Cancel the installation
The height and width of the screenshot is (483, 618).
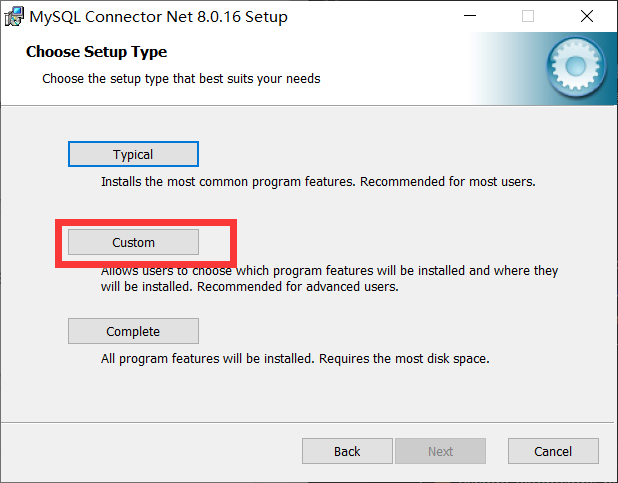(553, 451)
